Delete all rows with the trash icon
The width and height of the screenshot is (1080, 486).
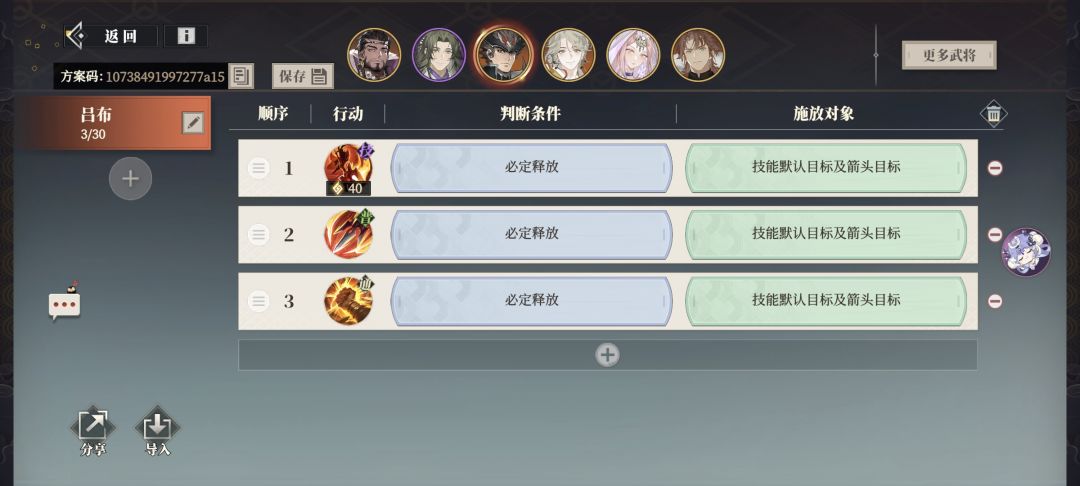(x=993, y=114)
